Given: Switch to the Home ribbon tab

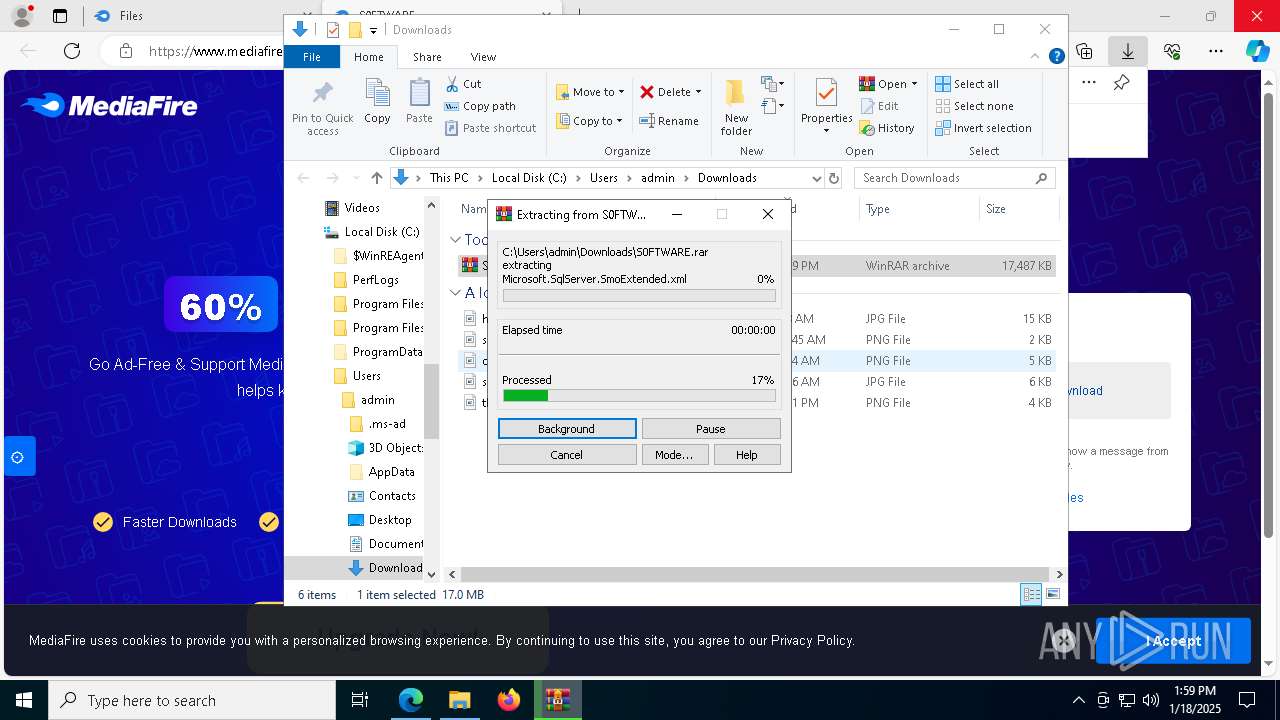Looking at the screenshot, I should pyautogui.click(x=368, y=57).
